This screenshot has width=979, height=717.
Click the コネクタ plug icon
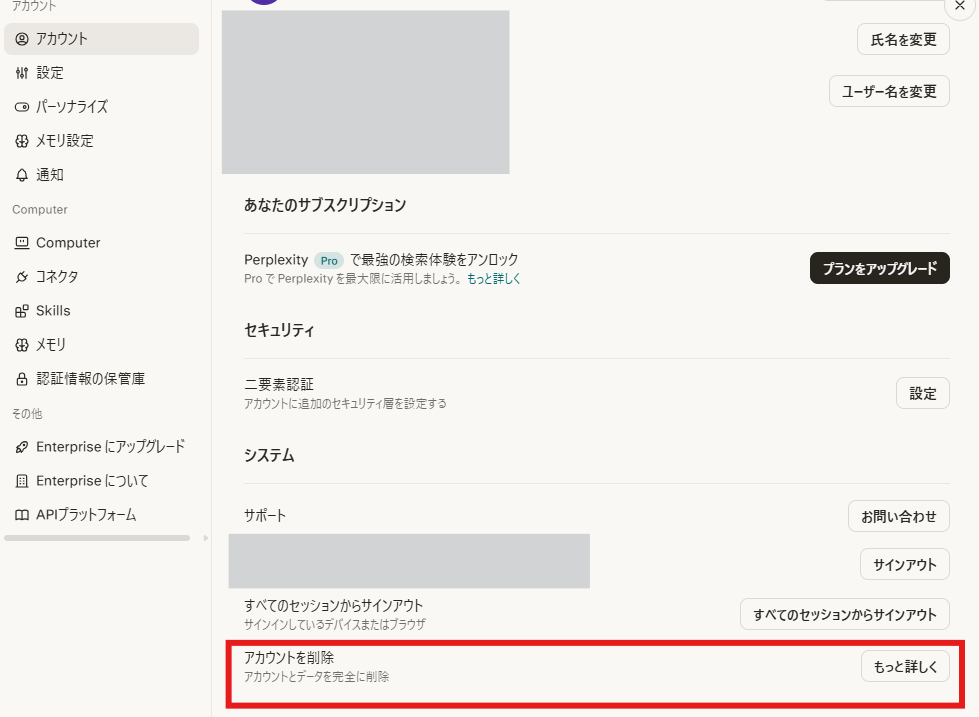tap(22, 277)
